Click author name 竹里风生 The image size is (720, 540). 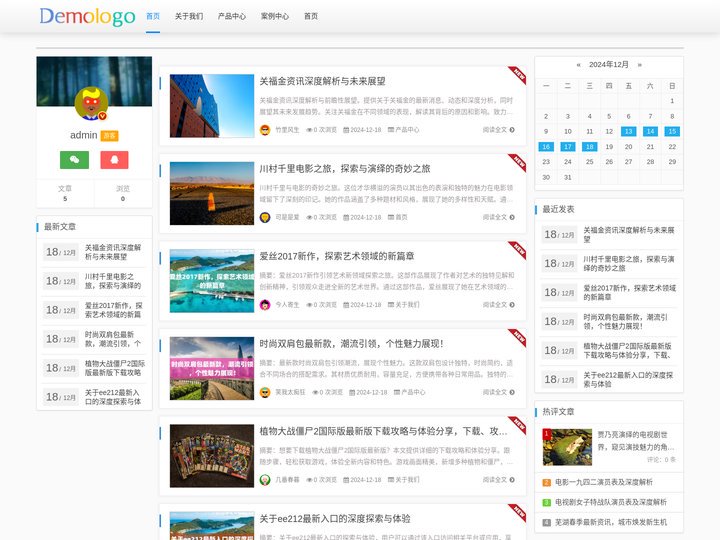click(287, 130)
